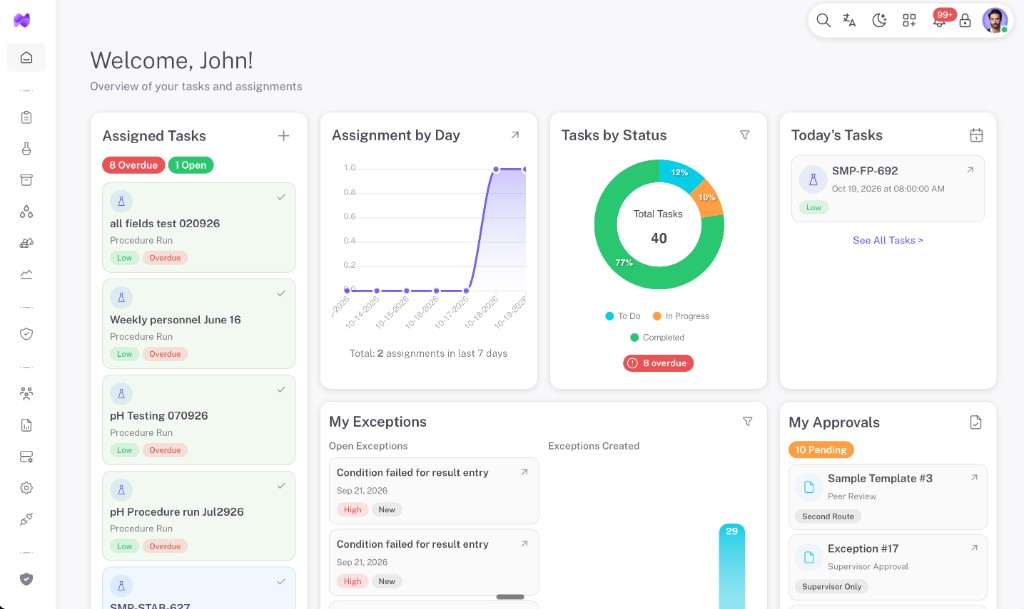Screen dimensions: 1024x609
Task: Open the 'pH Procedure run Jul2926' task card
Action: [x=199, y=516]
